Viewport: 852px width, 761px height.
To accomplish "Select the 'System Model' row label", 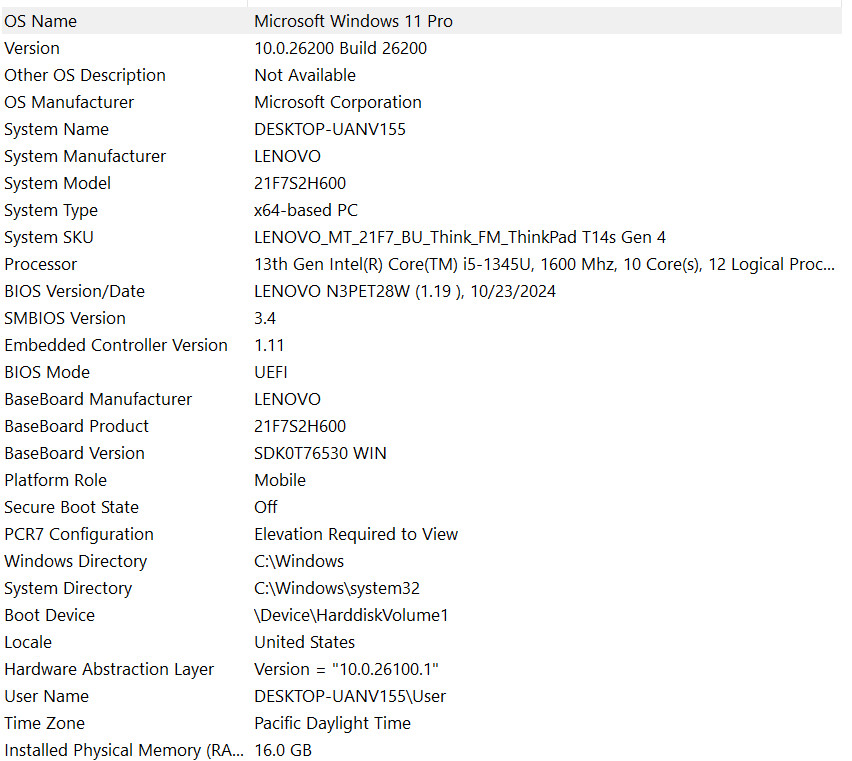I will click(x=57, y=183).
